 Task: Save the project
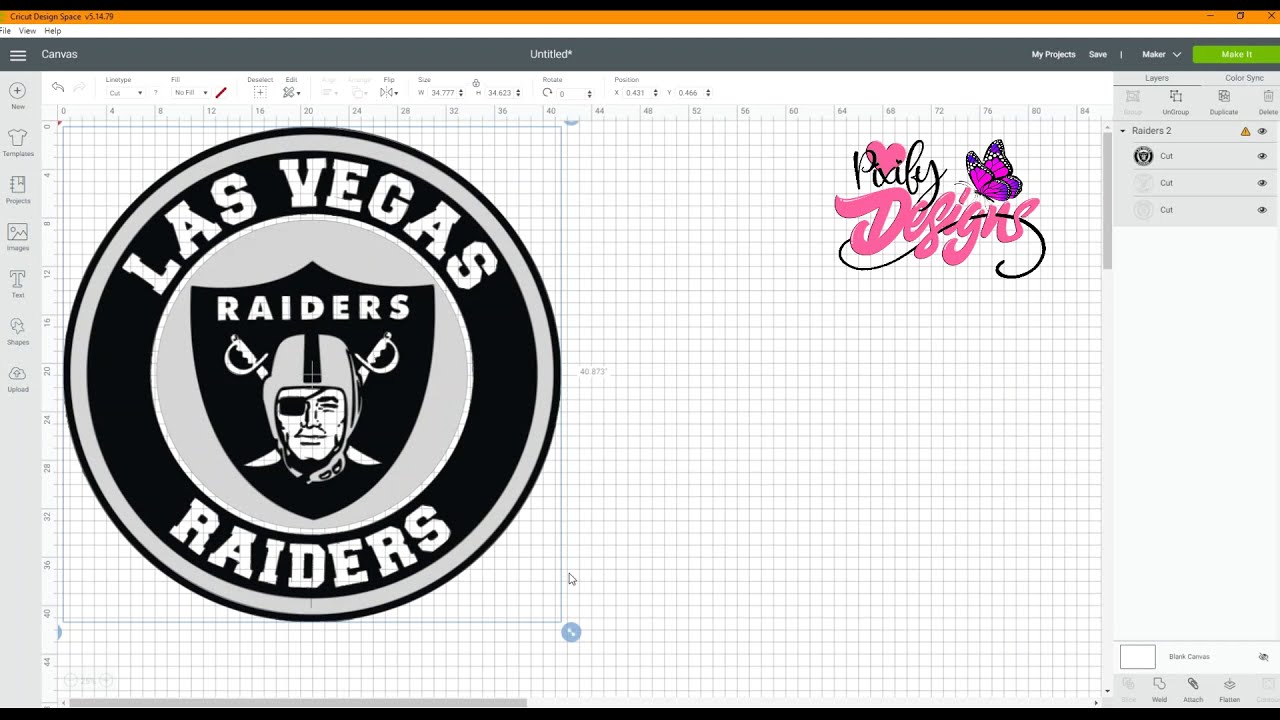(1097, 55)
